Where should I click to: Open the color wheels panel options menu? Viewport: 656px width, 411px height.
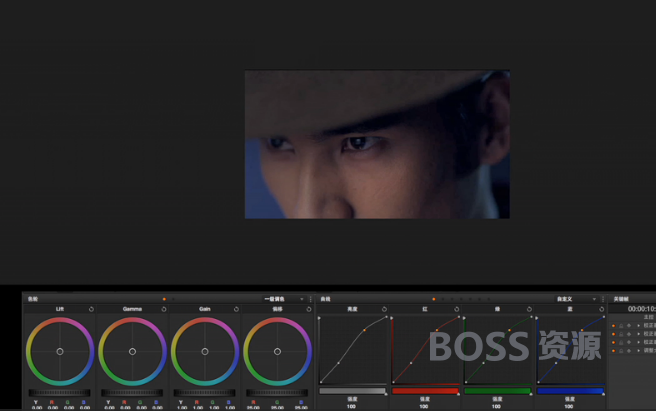(x=310, y=299)
